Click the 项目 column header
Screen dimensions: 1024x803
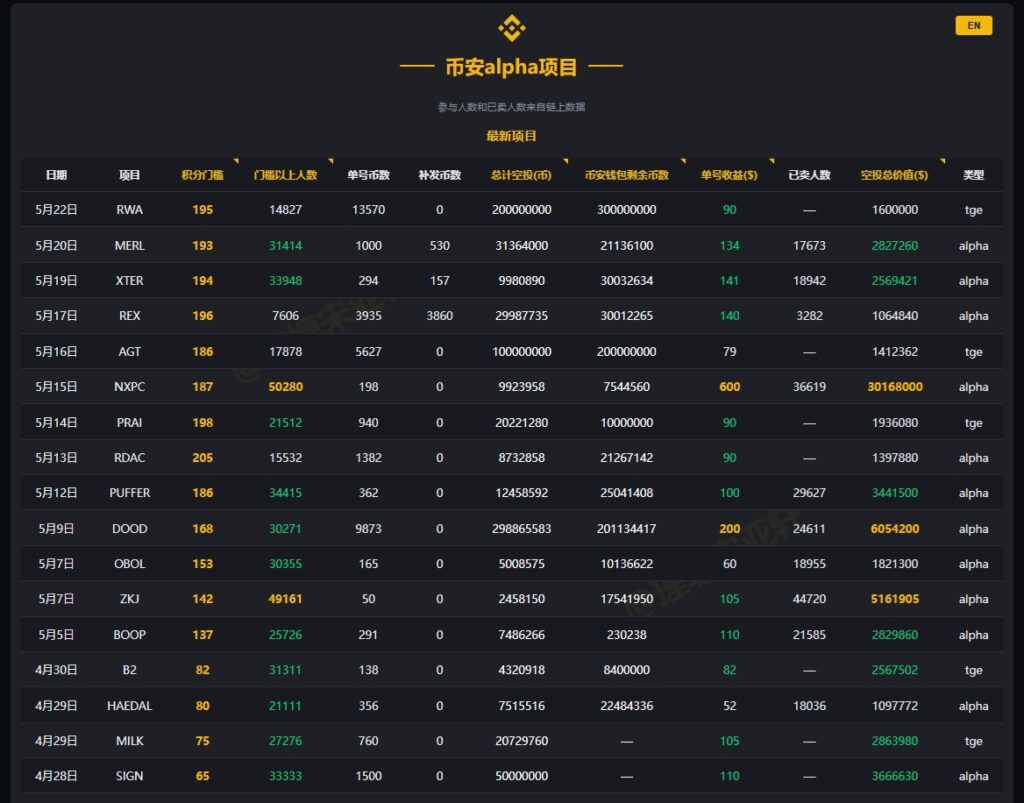[x=129, y=175]
